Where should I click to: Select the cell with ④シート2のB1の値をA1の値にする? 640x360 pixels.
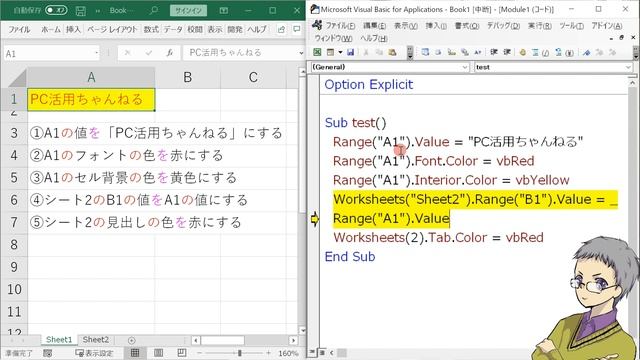point(91,200)
